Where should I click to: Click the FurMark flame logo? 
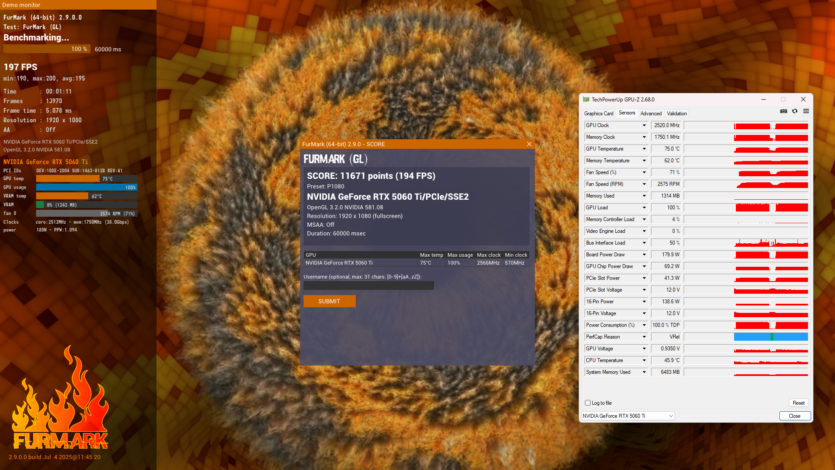pos(60,399)
